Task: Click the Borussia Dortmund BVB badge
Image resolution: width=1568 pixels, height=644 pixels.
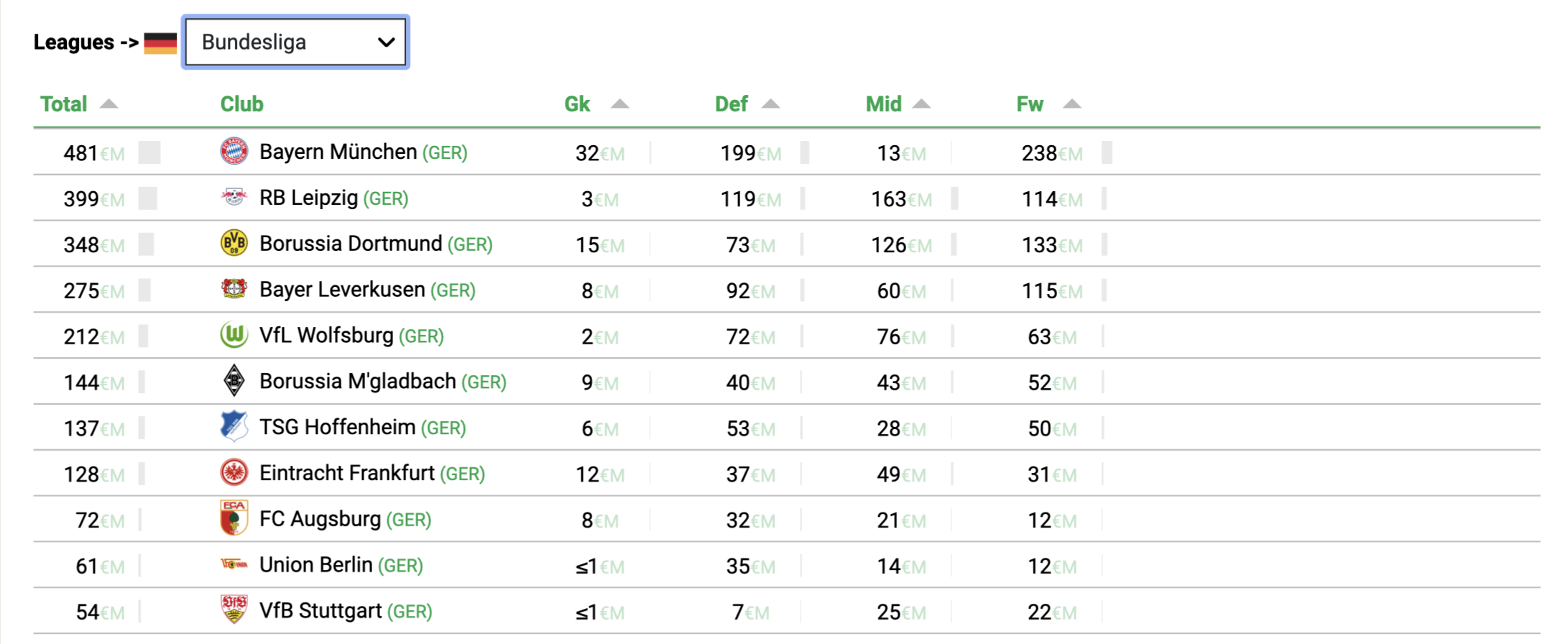Action: click(x=234, y=243)
